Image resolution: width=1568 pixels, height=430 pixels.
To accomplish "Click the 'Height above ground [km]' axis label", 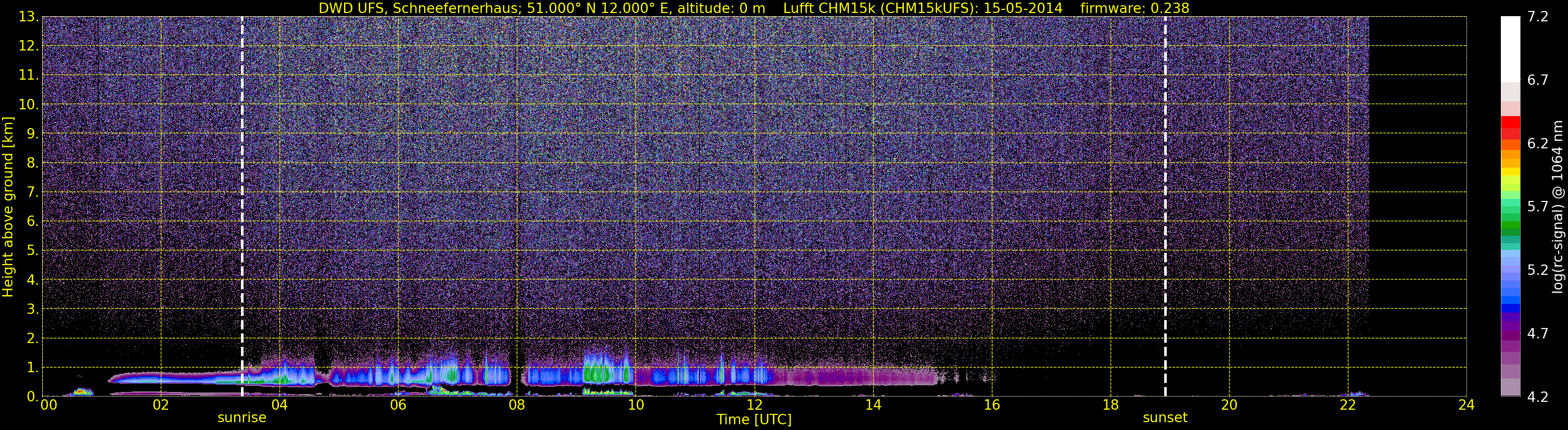I will (x=7, y=207).
